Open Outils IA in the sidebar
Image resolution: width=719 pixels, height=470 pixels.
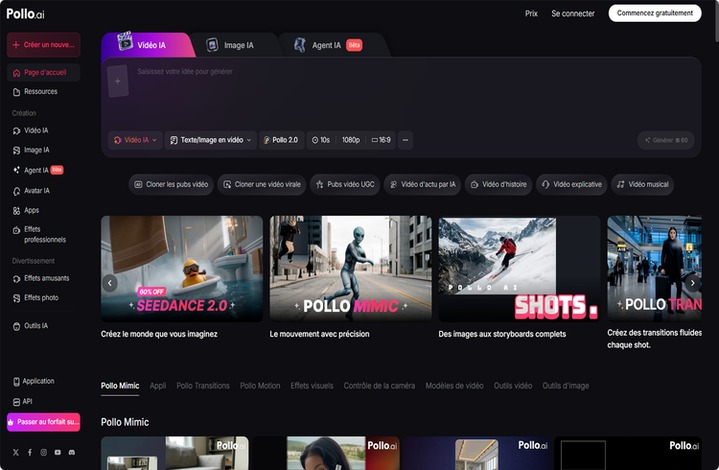click(44, 326)
